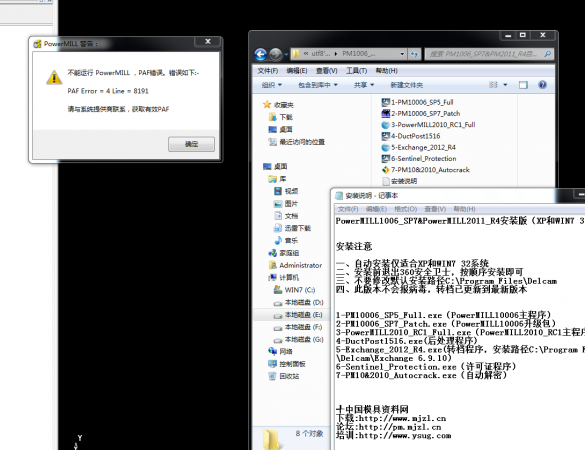Select file 2-PM10006_SP7_Patch
Viewport: 585px width, 450px height.
(x=421, y=113)
